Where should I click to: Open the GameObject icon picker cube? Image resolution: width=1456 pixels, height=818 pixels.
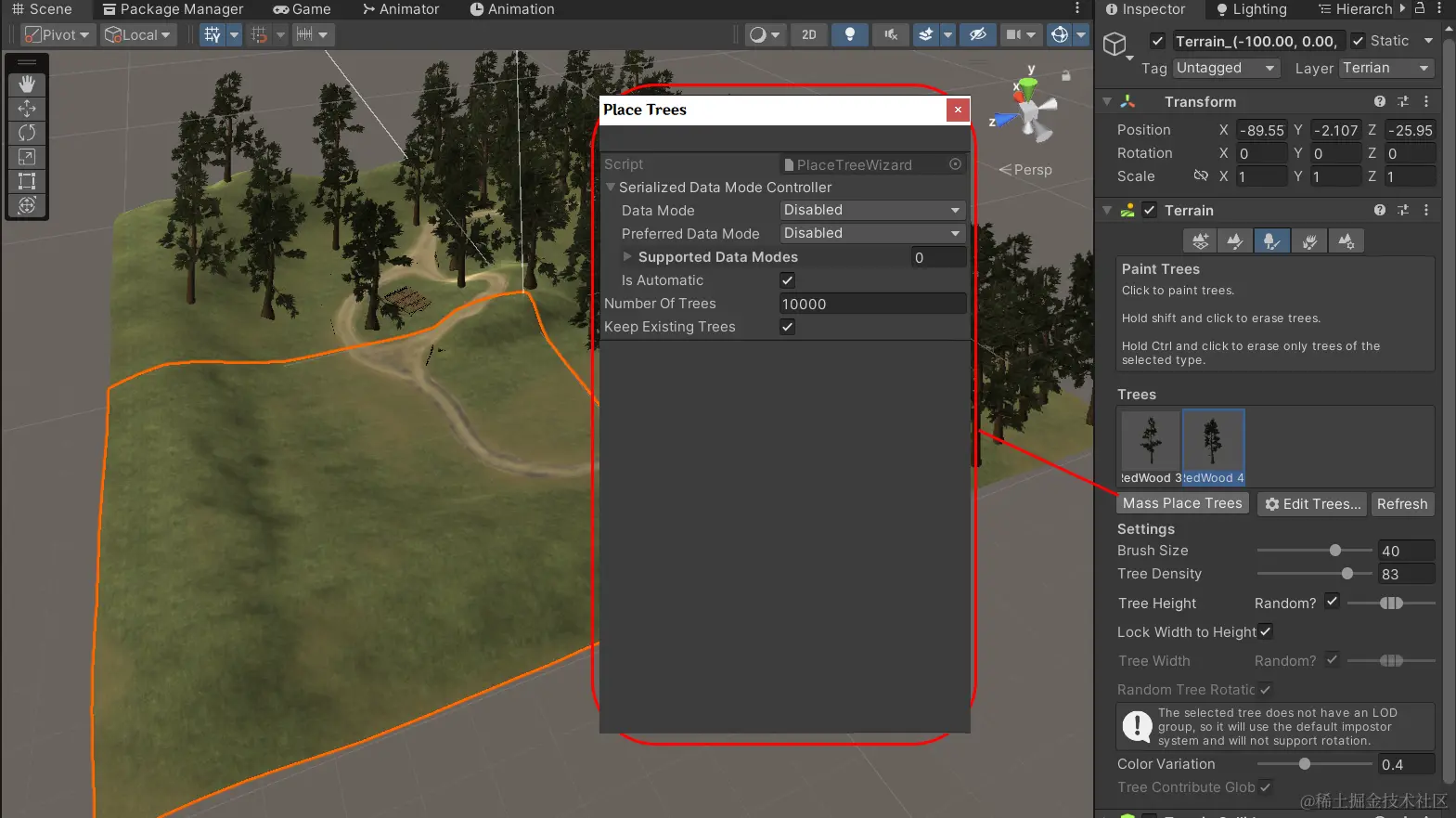point(1115,44)
